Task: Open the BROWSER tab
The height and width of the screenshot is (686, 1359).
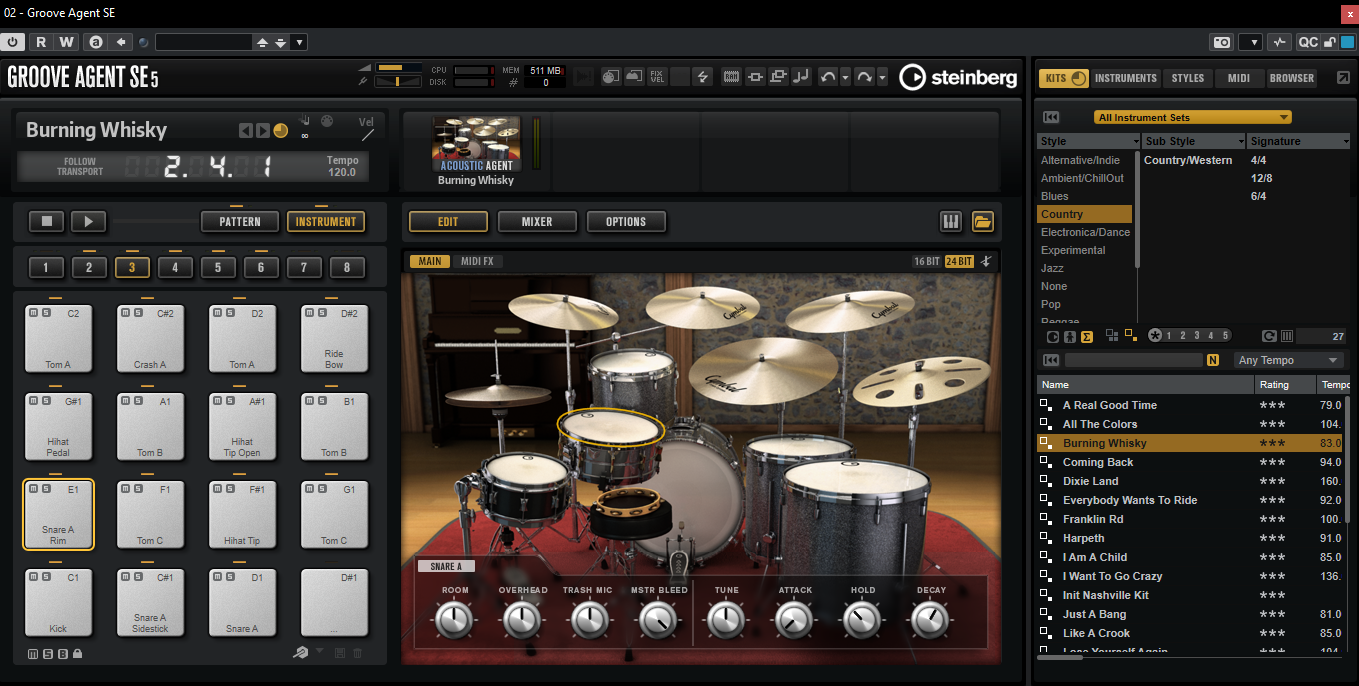Action: tap(1292, 78)
